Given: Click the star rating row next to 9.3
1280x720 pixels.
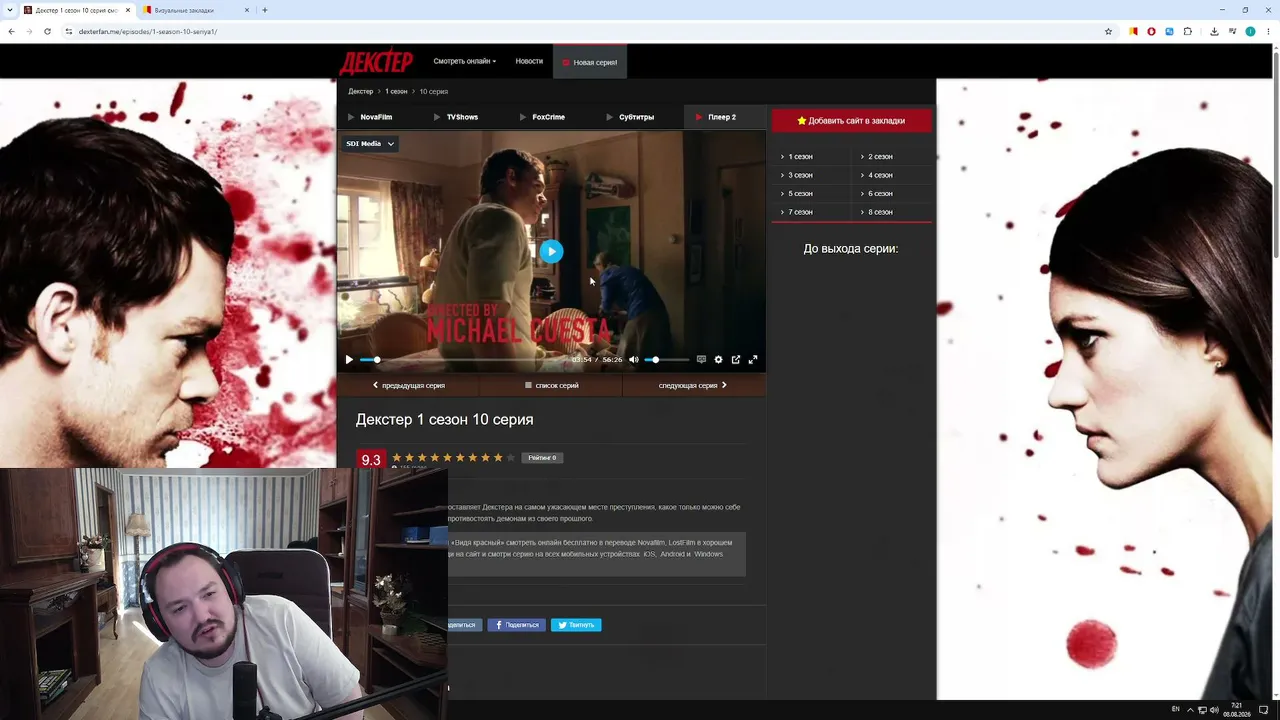Looking at the screenshot, I should click(454, 458).
